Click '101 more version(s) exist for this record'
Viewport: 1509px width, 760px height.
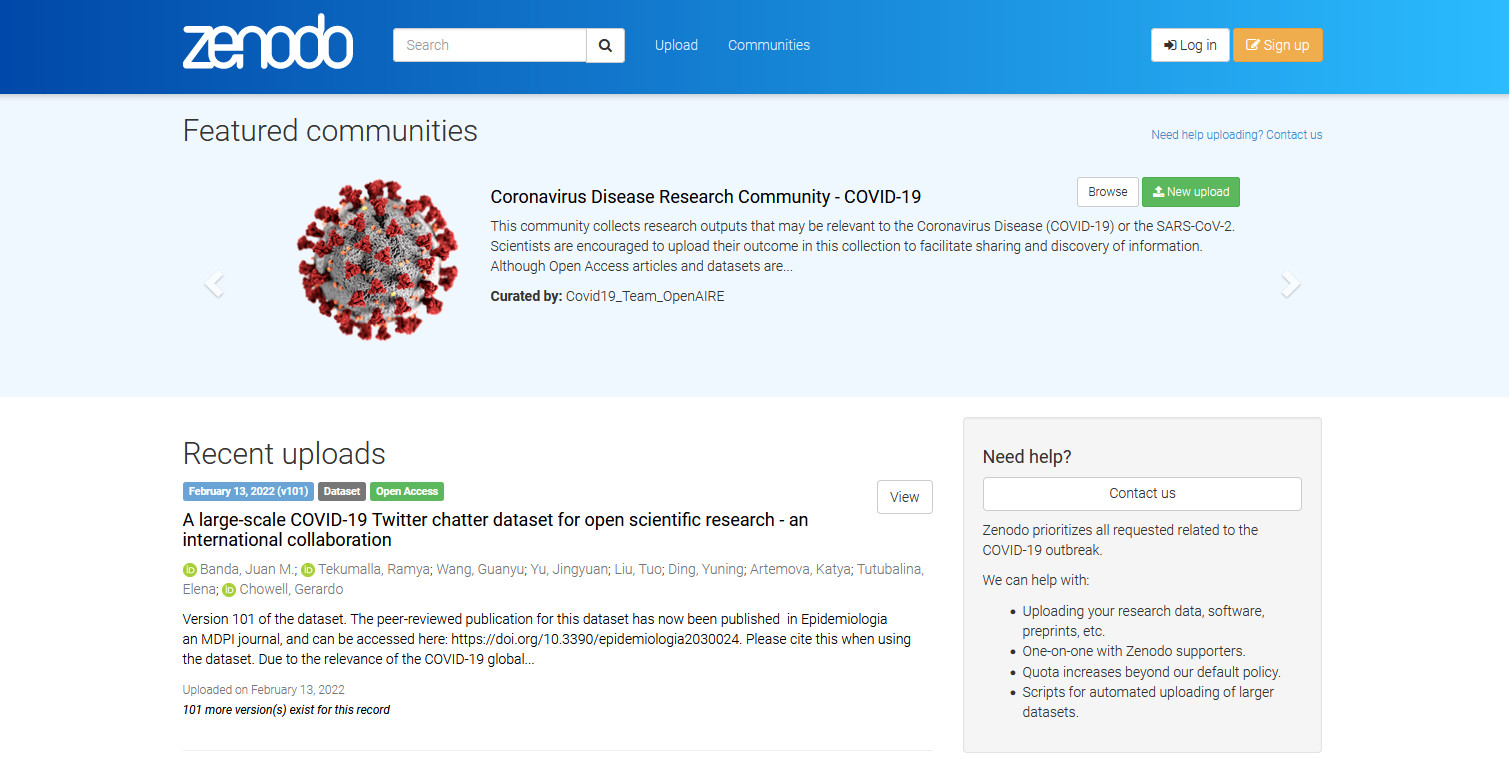(x=286, y=710)
